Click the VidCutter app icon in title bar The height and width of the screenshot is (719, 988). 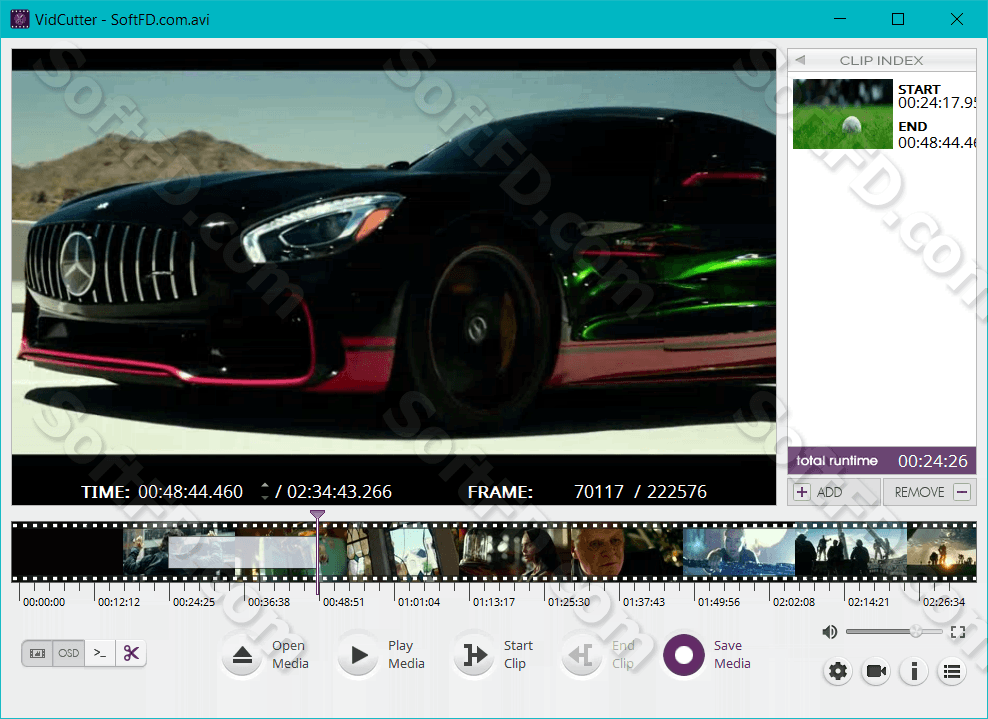[x=20, y=19]
